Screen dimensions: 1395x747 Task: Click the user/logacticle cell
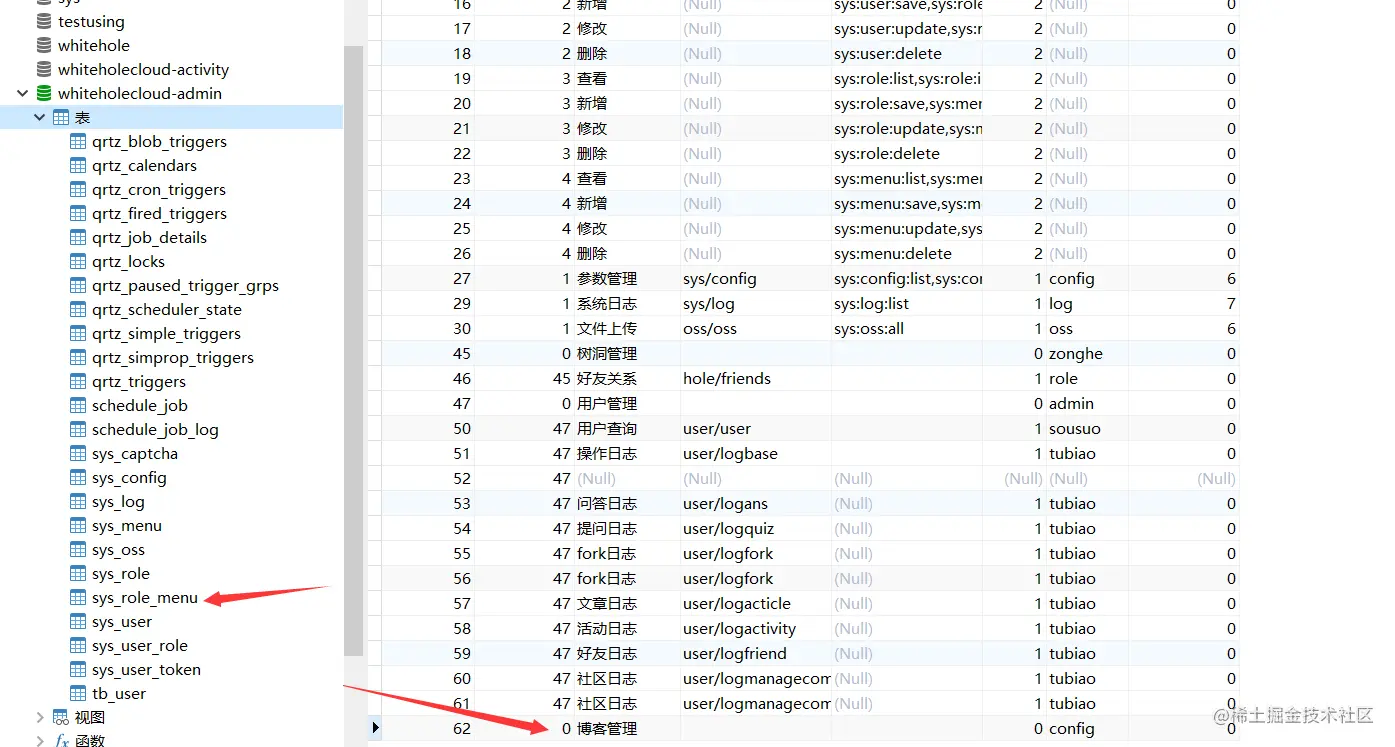pyautogui.click(x=737, y=604)
